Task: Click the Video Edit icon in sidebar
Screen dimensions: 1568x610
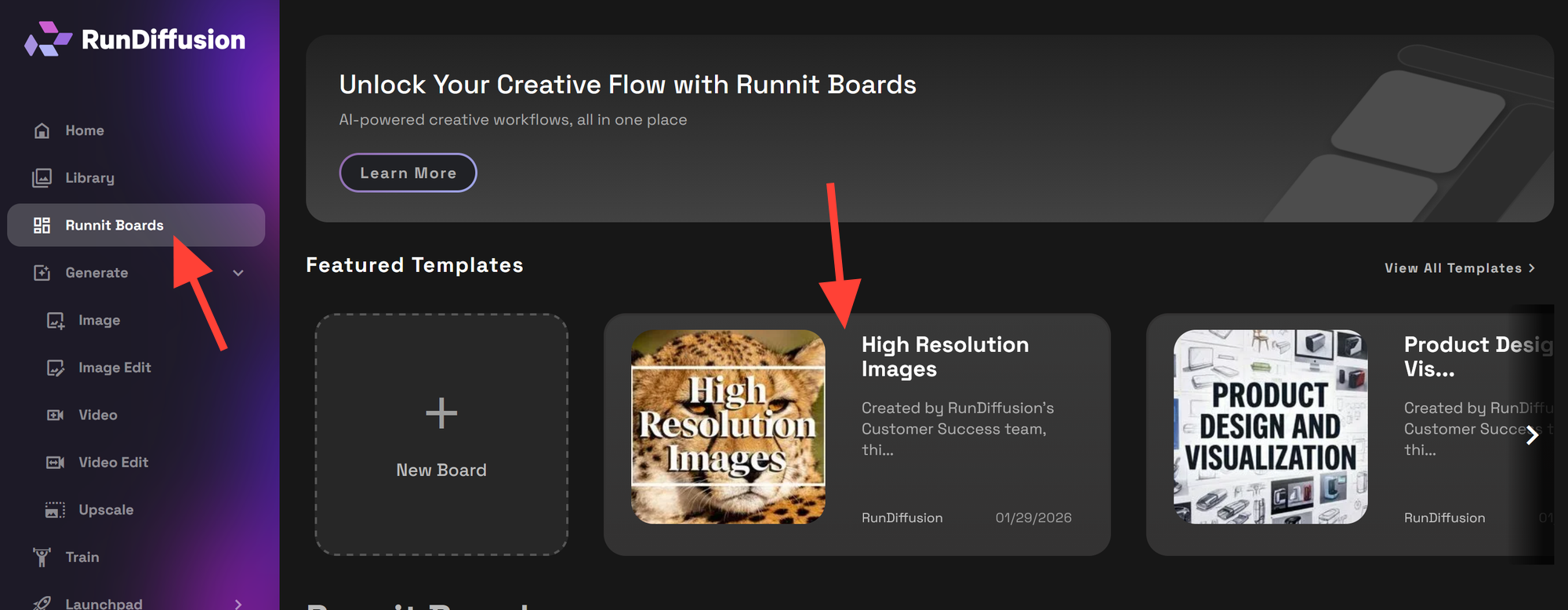Action: coord(56,463)
